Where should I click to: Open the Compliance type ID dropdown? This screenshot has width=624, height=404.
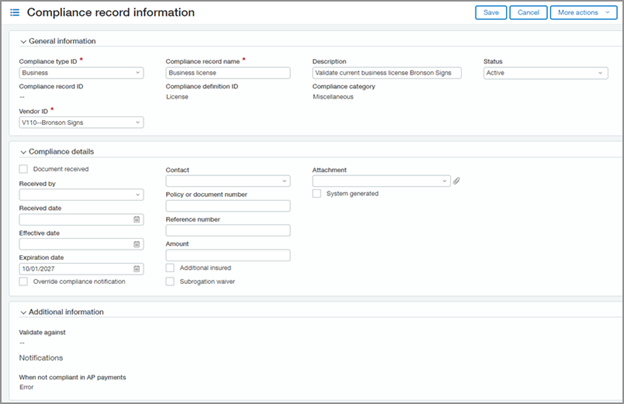(81, 73)
